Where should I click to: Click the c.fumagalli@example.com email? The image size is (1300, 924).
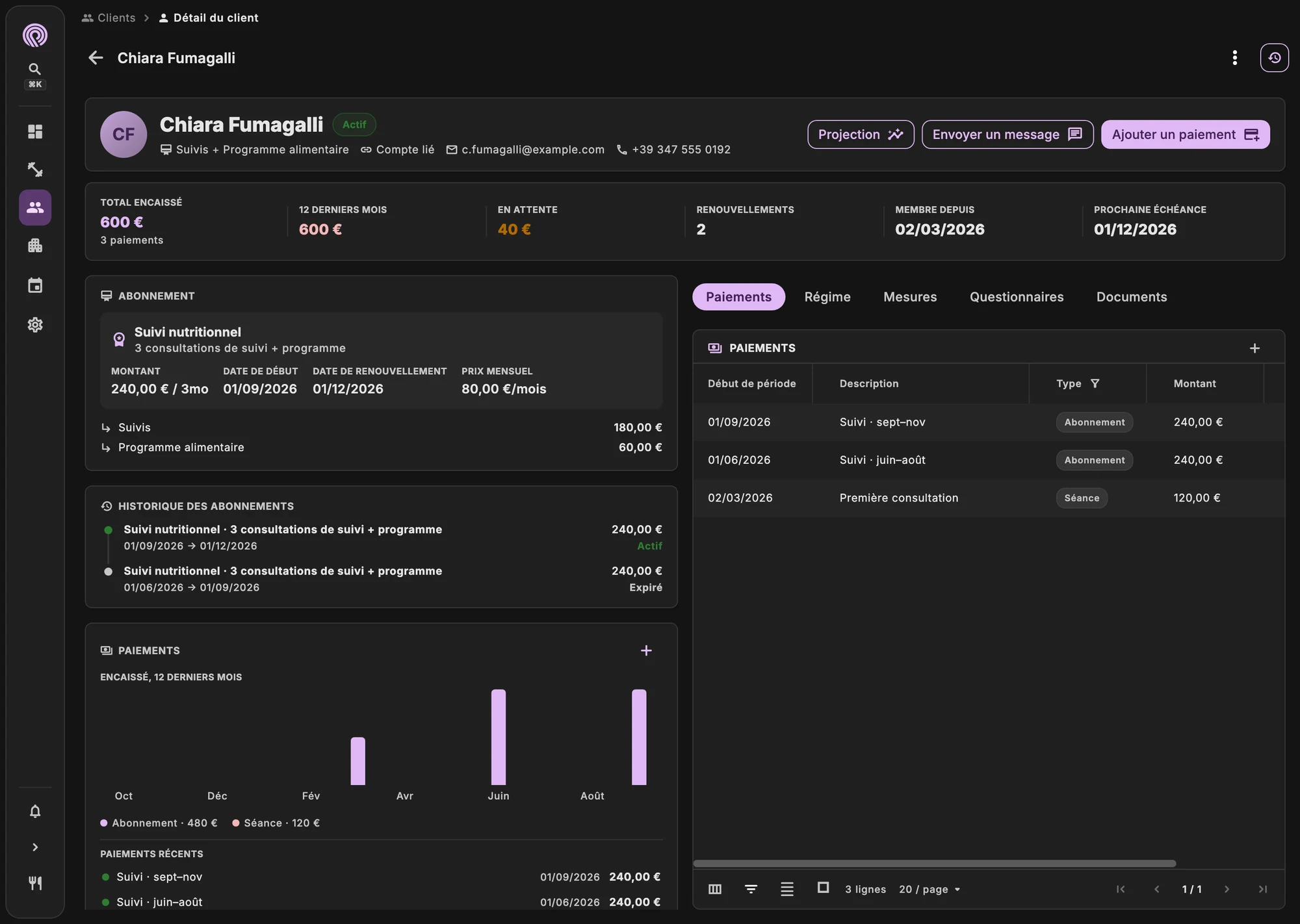tap(533, 149)
